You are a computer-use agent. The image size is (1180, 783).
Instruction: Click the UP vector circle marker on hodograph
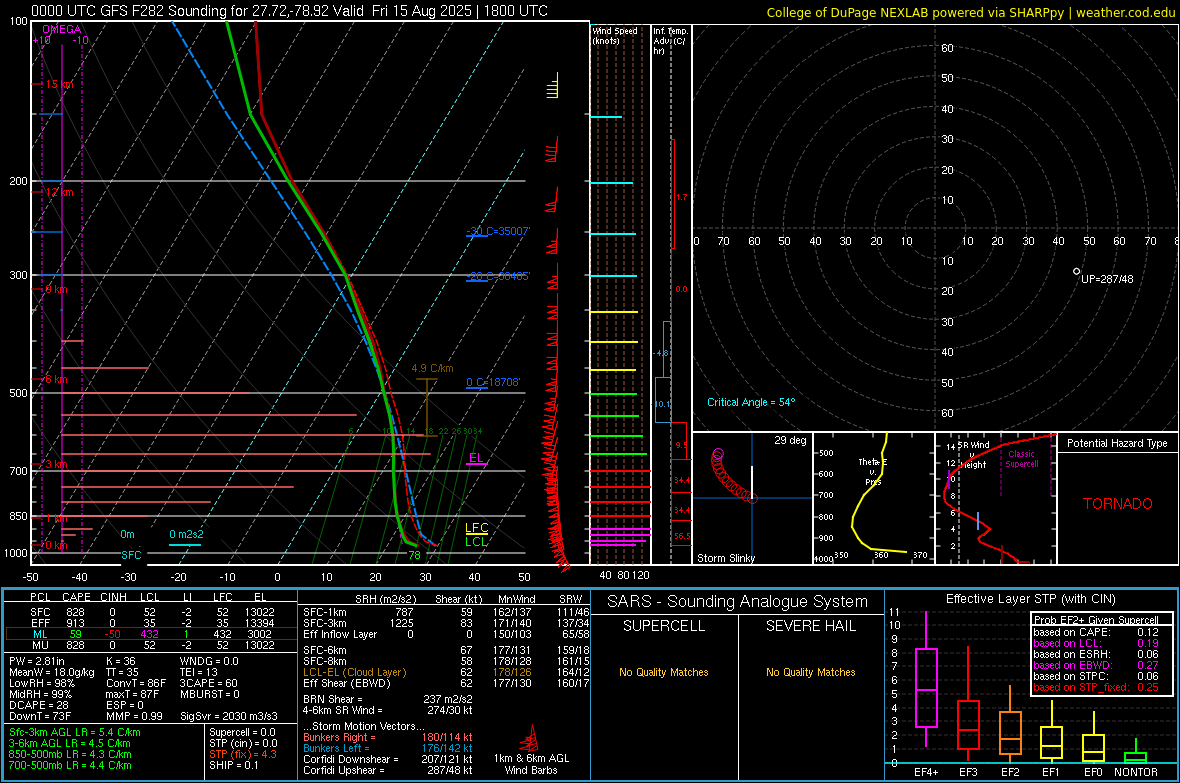coord(1076,271)
